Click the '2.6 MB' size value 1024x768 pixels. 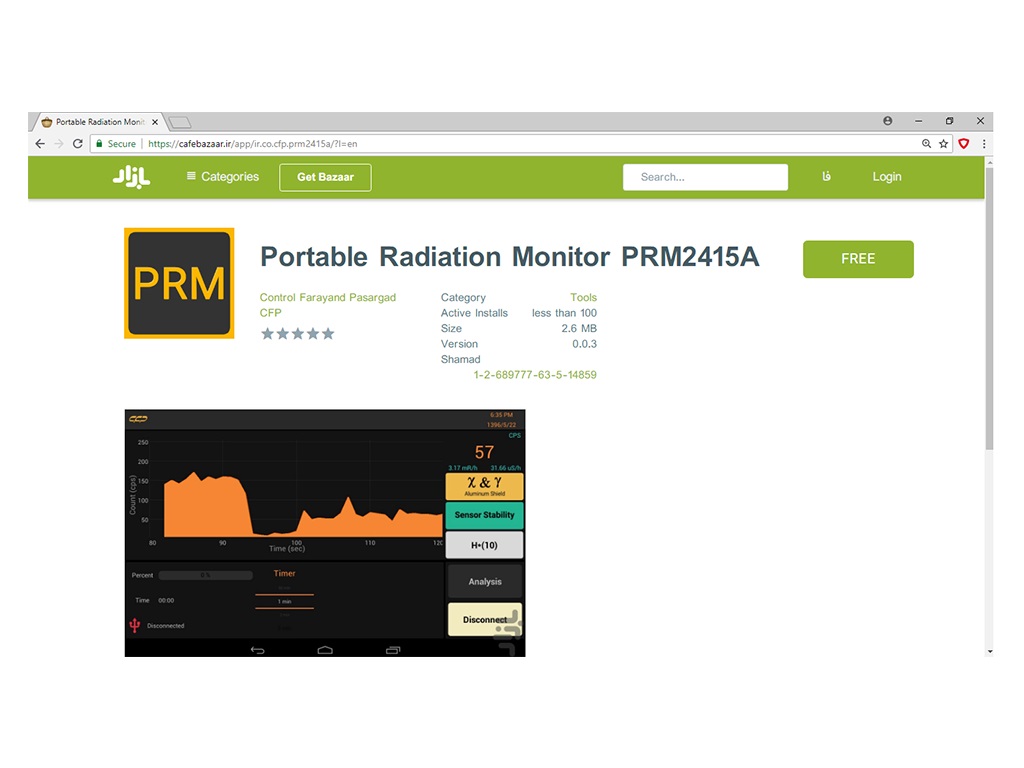579,328
